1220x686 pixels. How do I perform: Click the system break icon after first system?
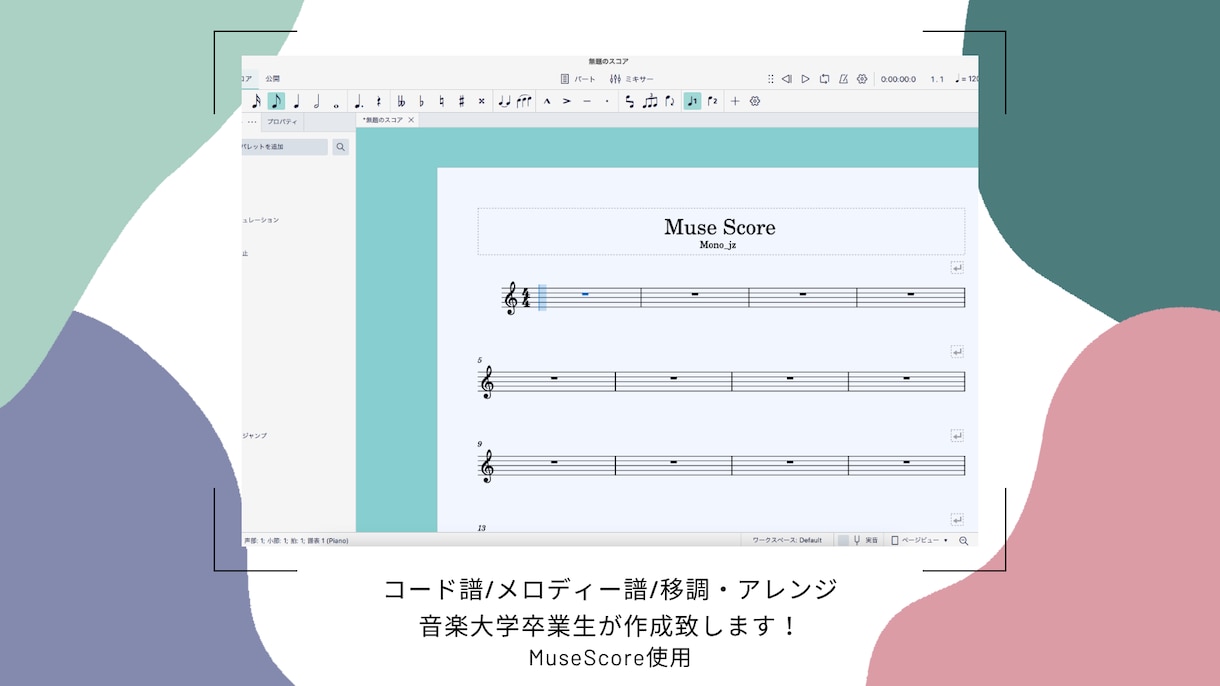[957, 267]
